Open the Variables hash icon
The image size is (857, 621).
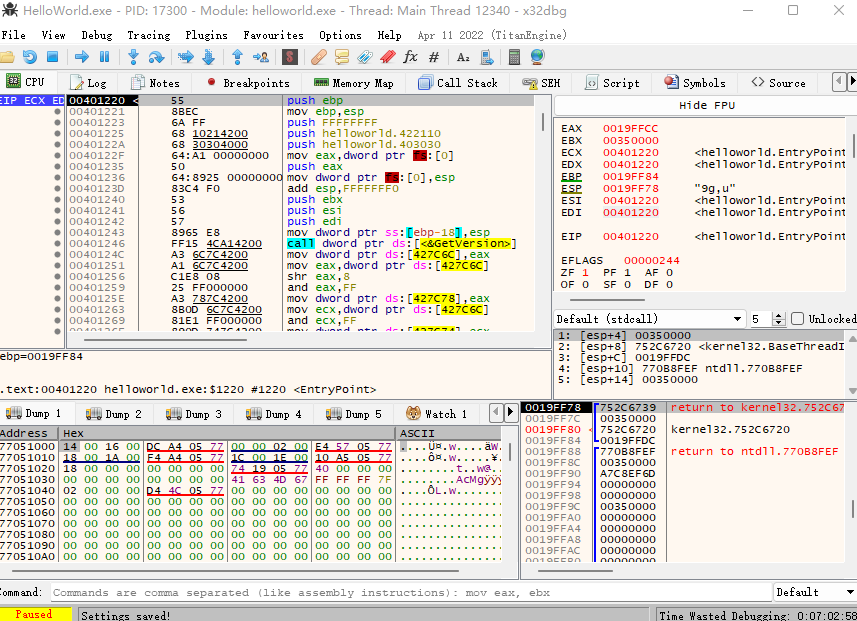[434, 57]
